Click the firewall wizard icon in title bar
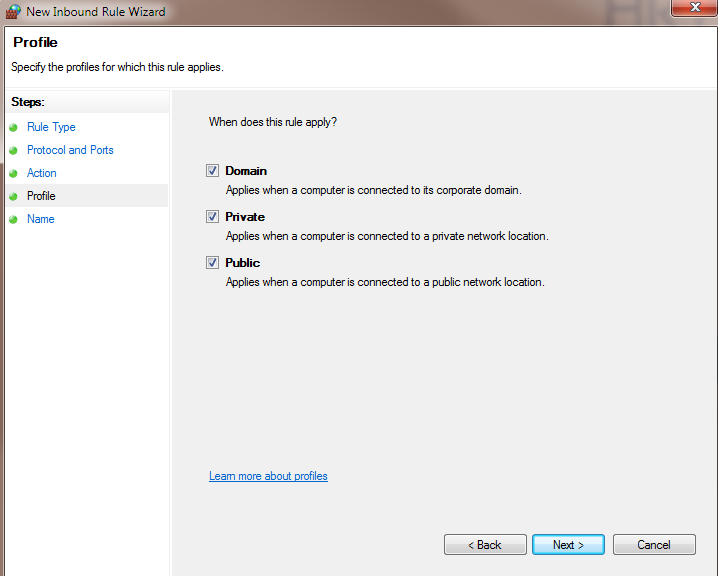718x576 pixels. [13, 12]
